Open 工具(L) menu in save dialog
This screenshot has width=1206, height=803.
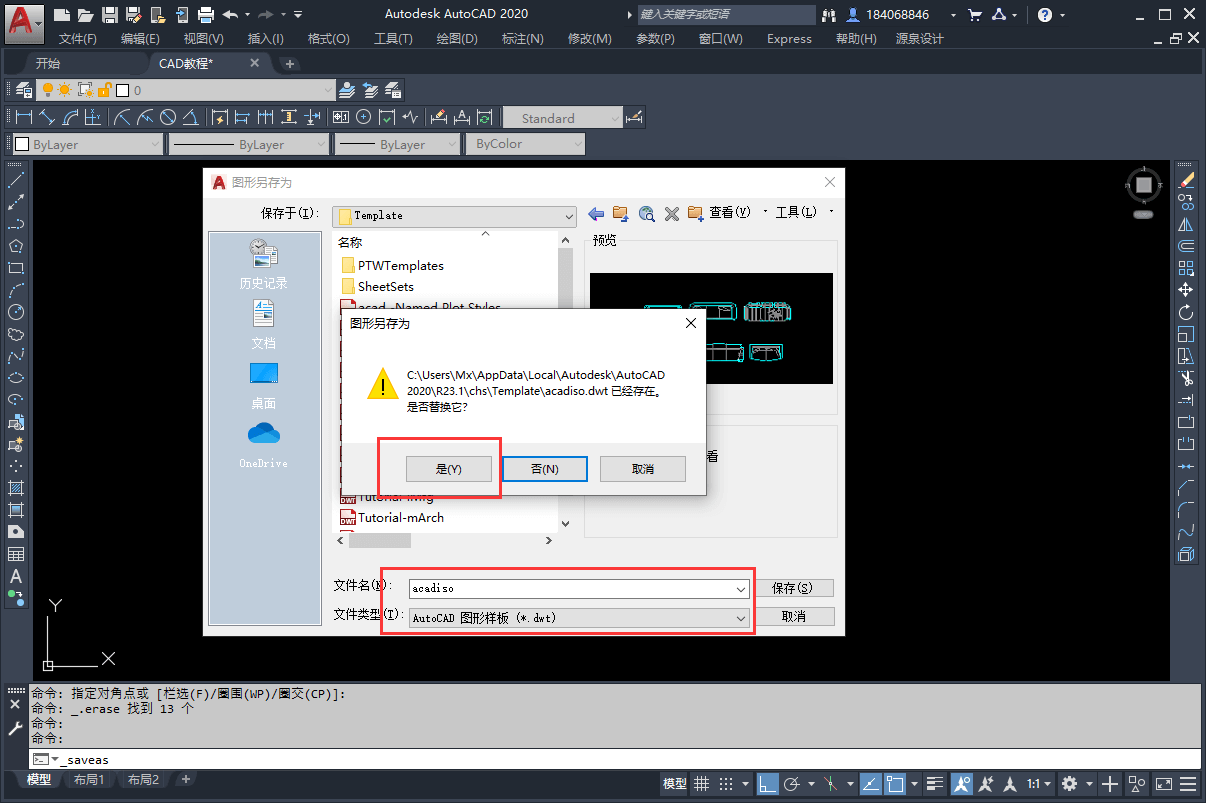point(796,213)
